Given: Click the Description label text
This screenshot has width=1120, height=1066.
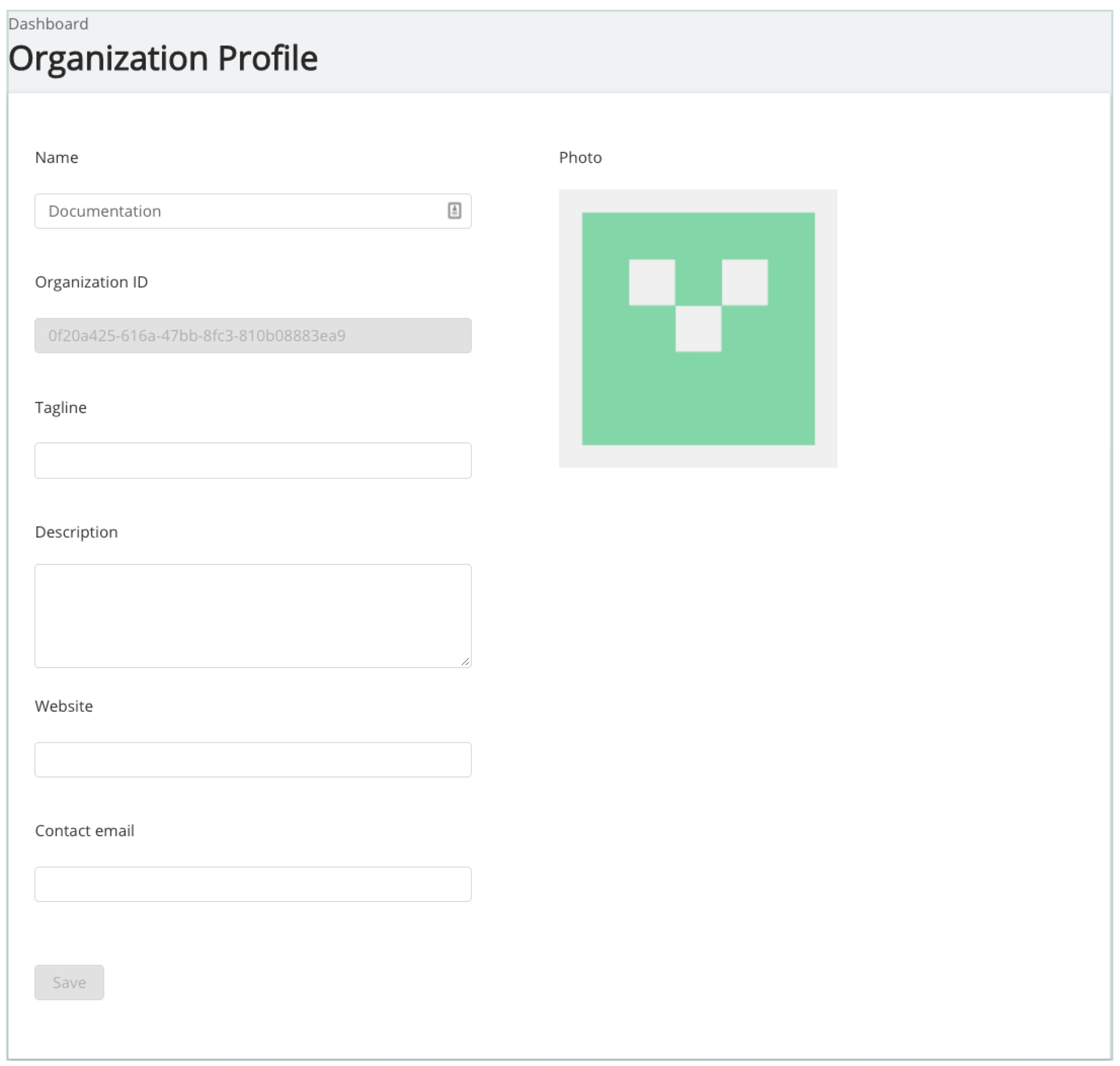Looking at the screenshot, I should pyautogui.click(x=76, y=532).
